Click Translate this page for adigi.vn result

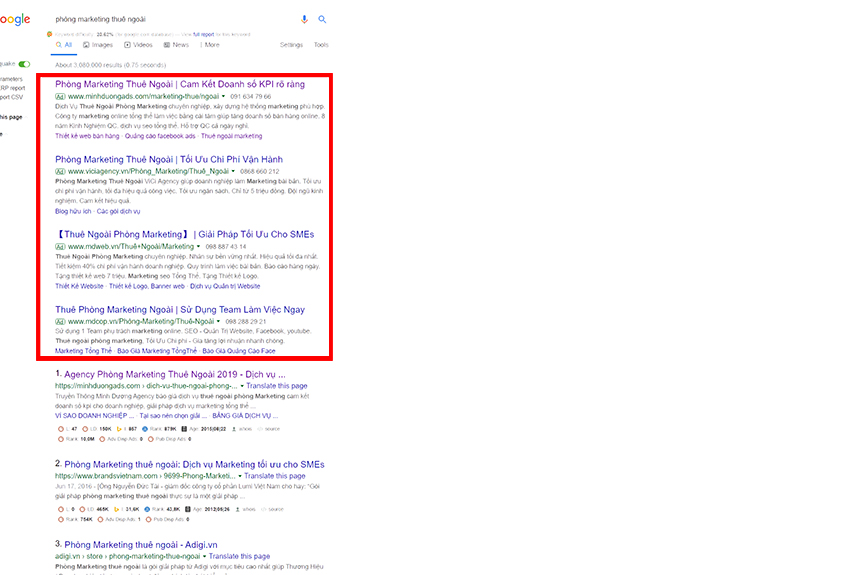(x=240, y=556)
